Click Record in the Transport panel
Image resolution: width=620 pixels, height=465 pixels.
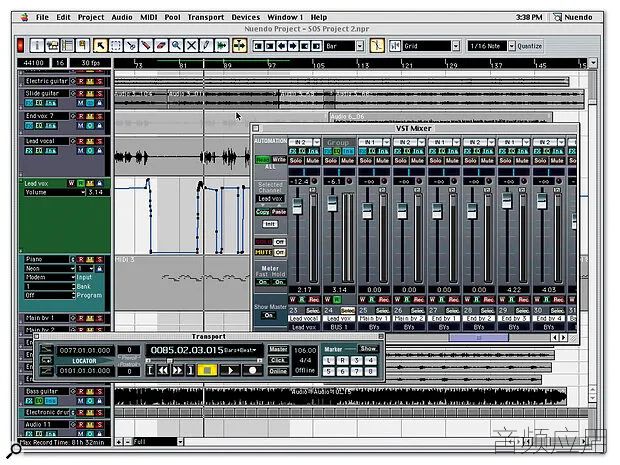click(252, 370)
